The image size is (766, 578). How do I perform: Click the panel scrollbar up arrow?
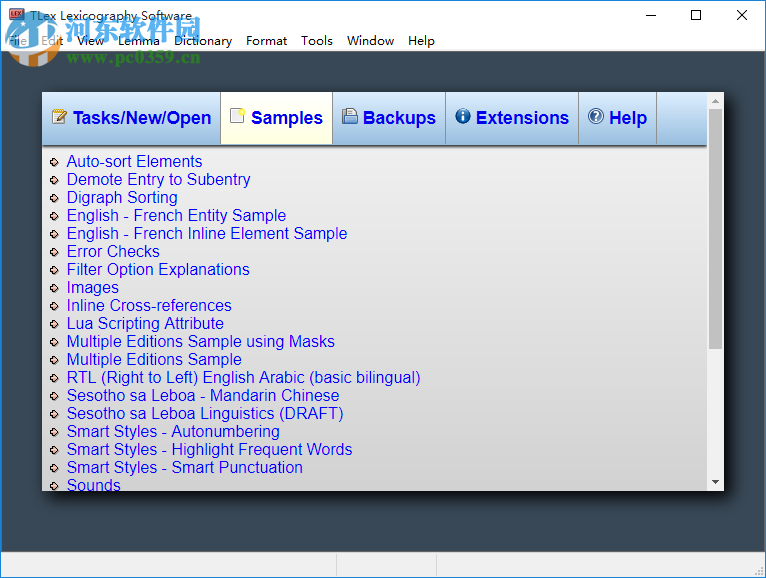pyautogui.click(x=715, y=101)
